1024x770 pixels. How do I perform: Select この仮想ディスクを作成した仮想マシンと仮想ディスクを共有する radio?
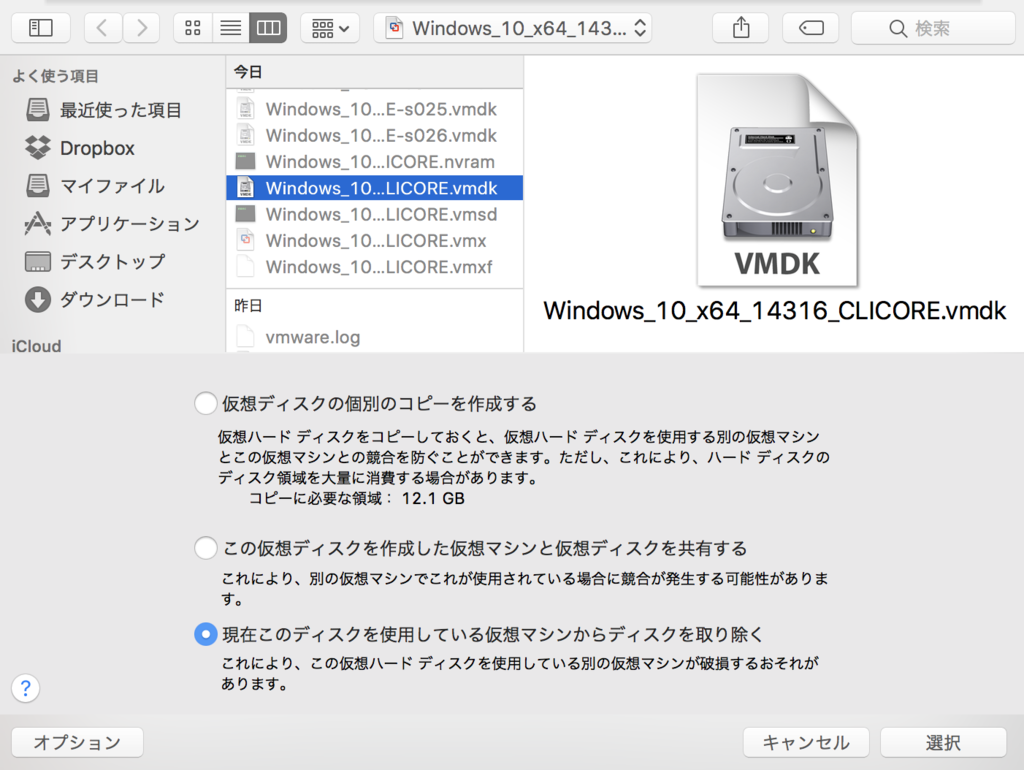206,548
